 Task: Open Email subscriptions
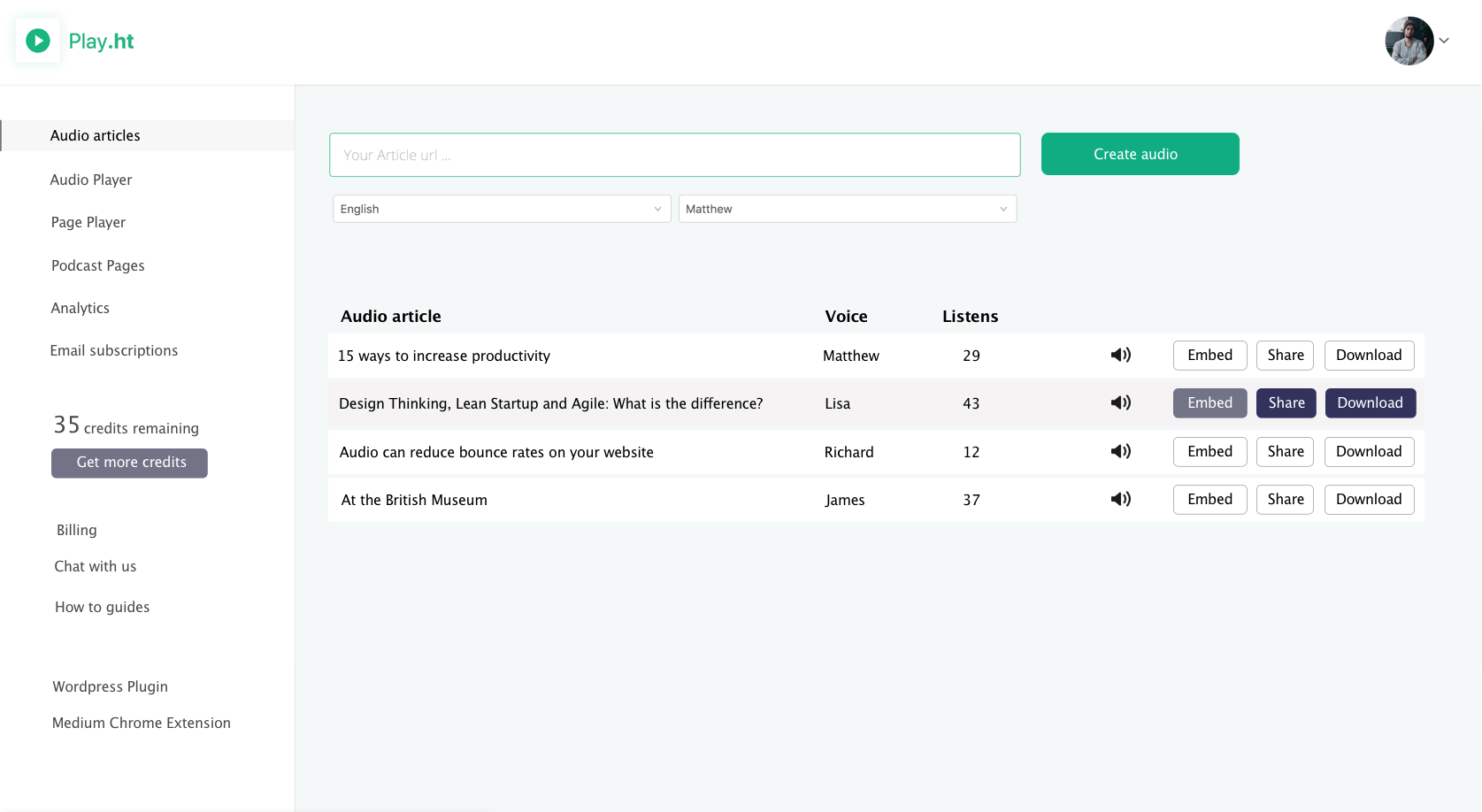click(114, 350)
